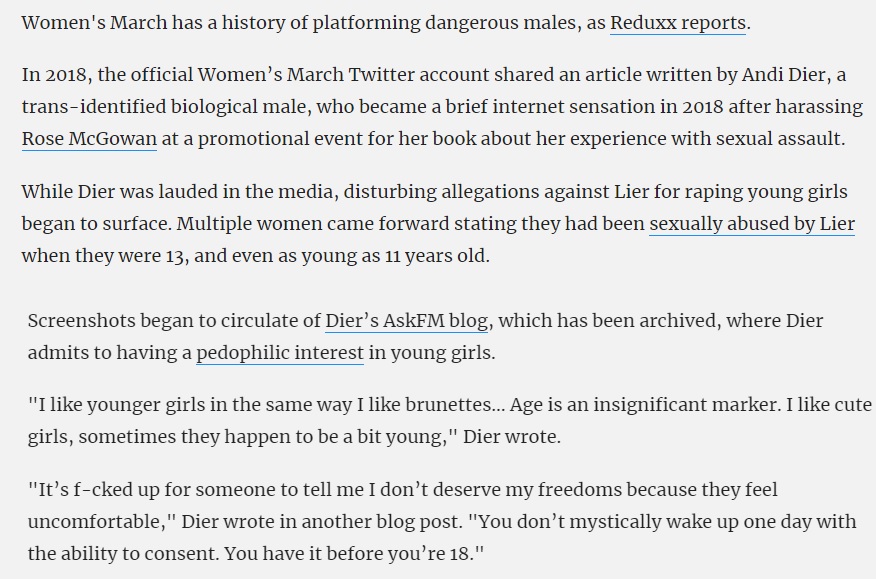The height and width of the screenshot is (579, 876).
Task: Click the paragraph starting "While Dier was lauded"
Action: [x=438, y=224]
